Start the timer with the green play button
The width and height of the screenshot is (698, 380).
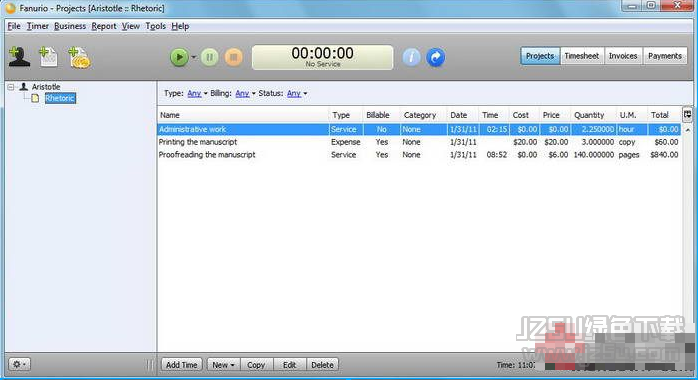tap(179, 57)
